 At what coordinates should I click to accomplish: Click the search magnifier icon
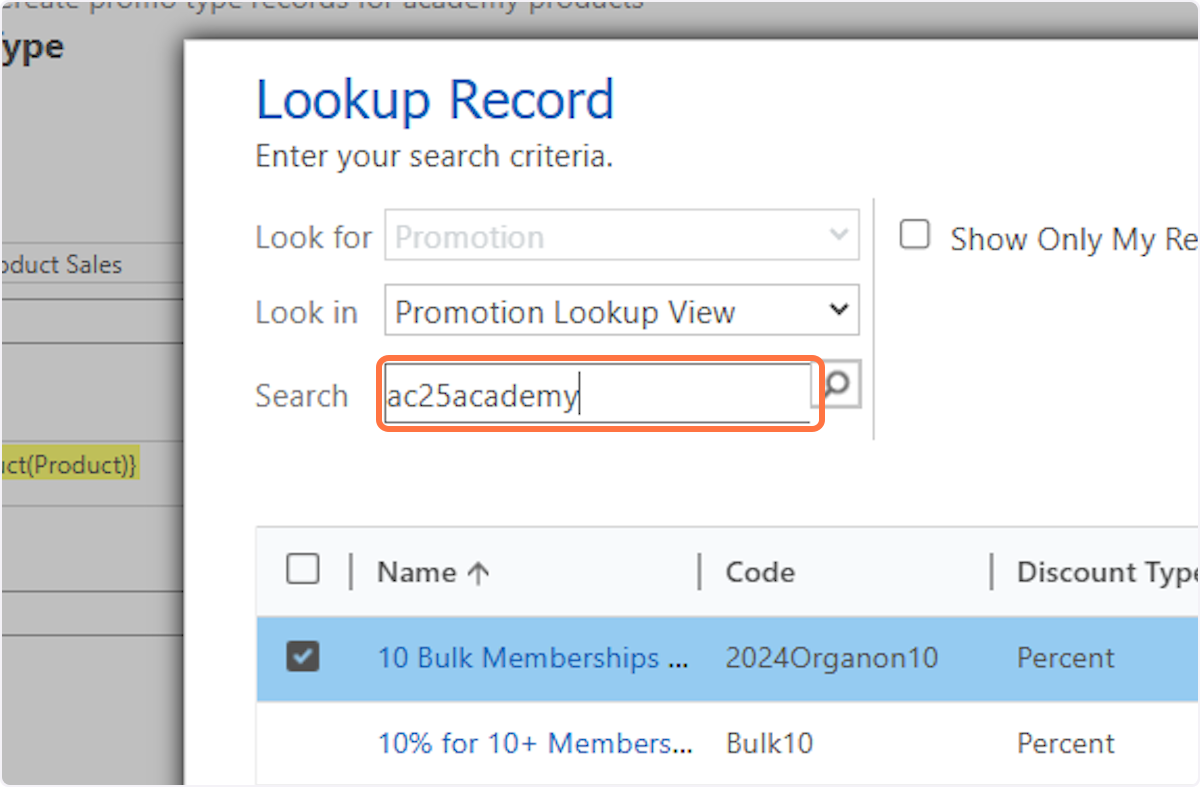(x=840, y=384)
